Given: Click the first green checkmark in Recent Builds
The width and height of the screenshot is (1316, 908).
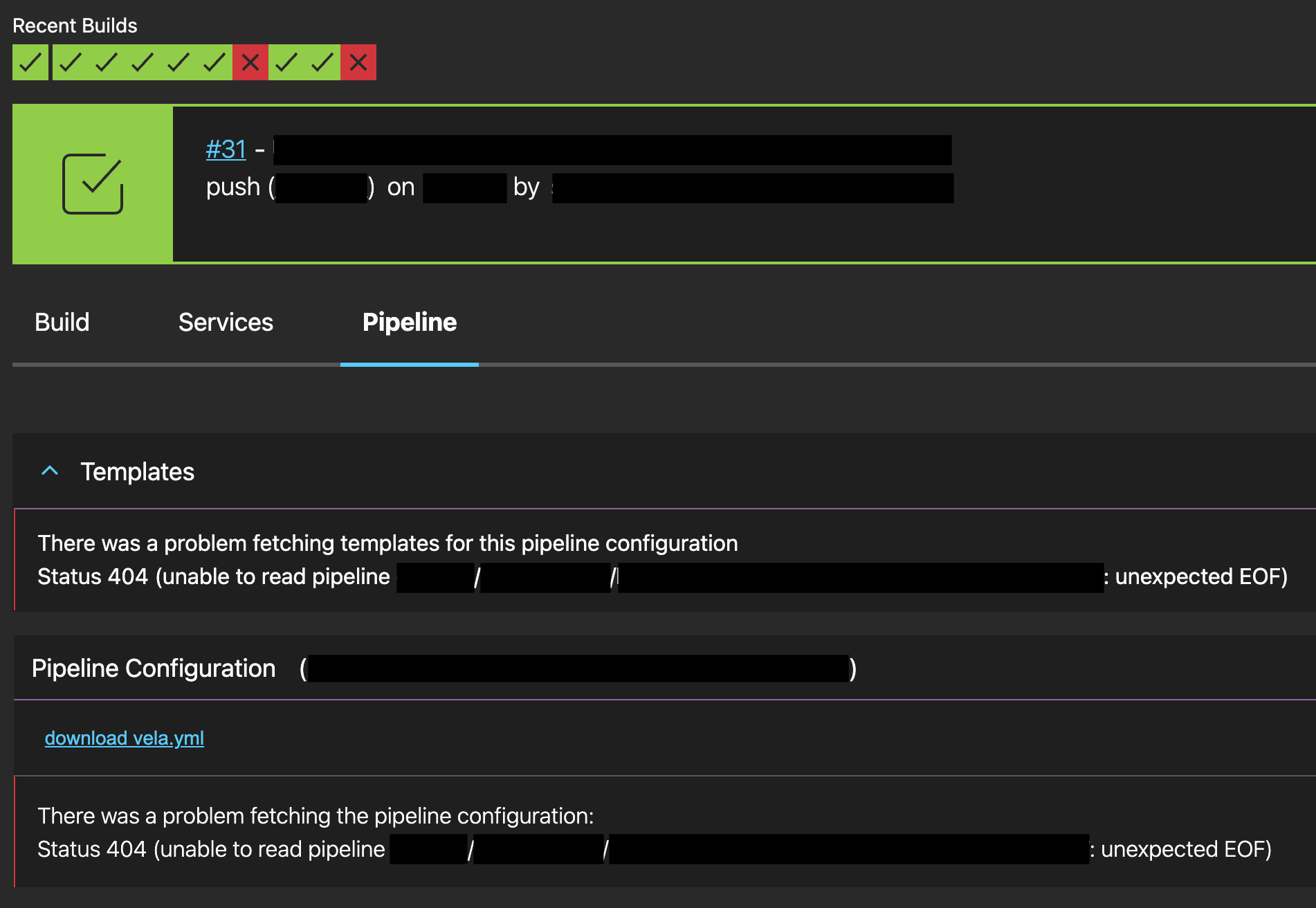Looking at the screenshot, I should pyautogui.click(x=30, y=62).
